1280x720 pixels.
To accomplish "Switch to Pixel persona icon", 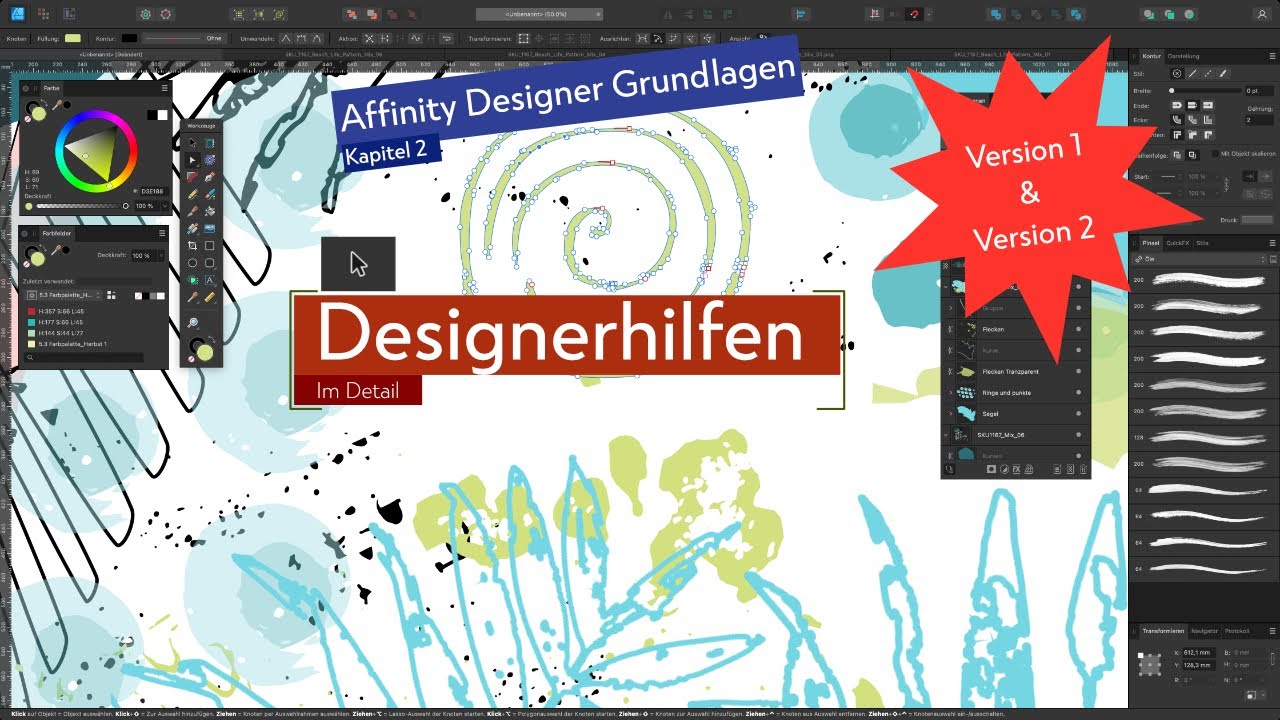I will tap(44, 14).
